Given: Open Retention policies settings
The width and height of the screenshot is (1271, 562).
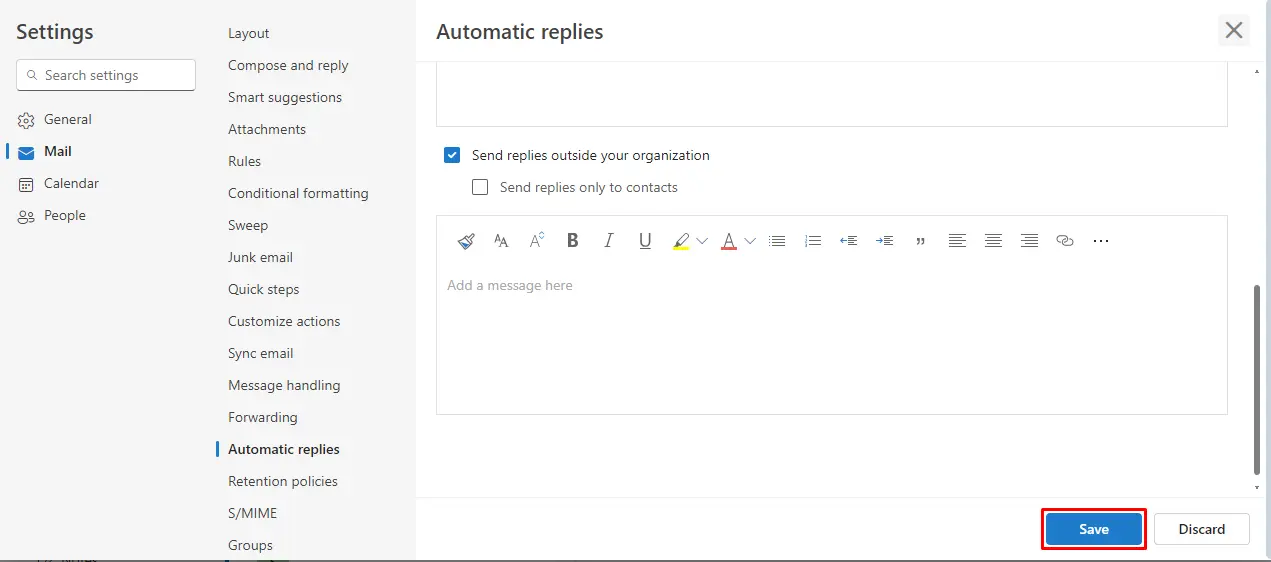Looking at the screenshot, I should (x=283, y=481).
